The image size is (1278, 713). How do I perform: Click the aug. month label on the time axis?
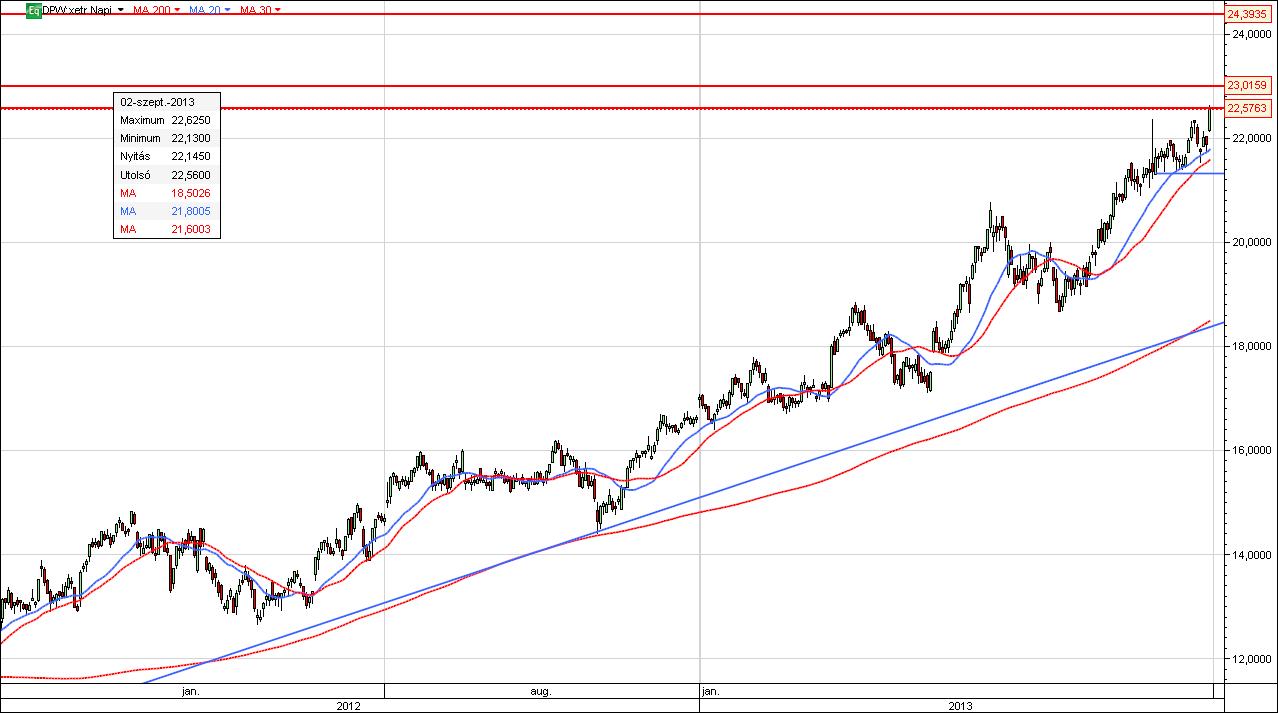(x=541, y=690)
